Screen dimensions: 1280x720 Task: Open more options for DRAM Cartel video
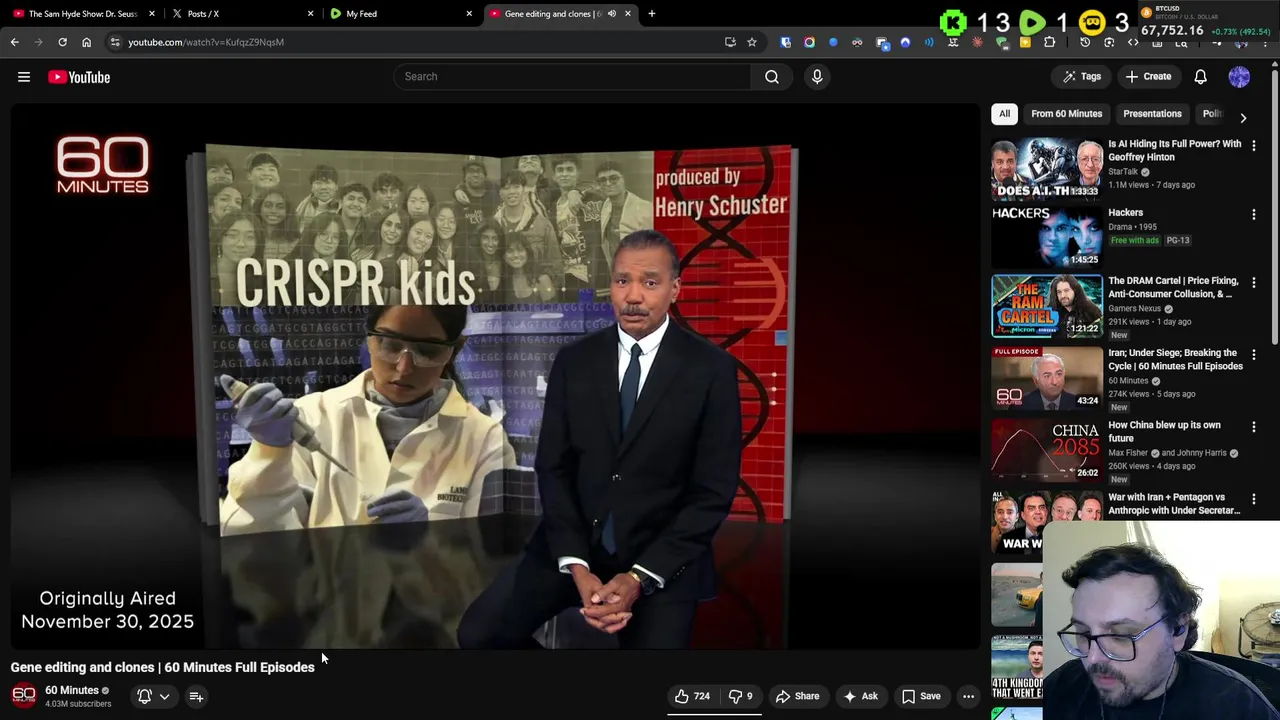pos(1253,283)
